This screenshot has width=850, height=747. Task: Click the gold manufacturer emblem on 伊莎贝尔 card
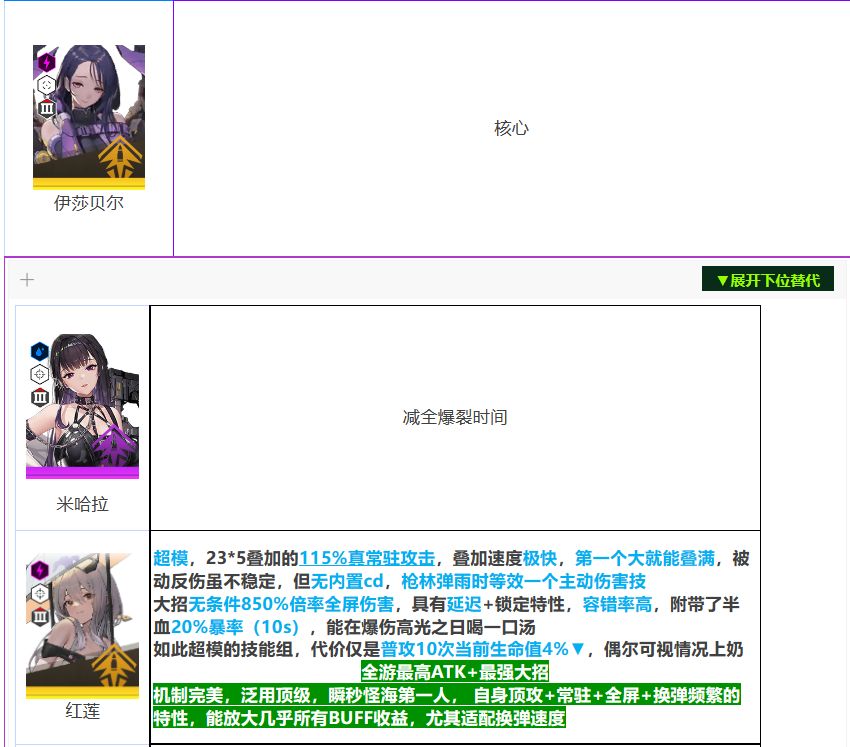[120, 157]
